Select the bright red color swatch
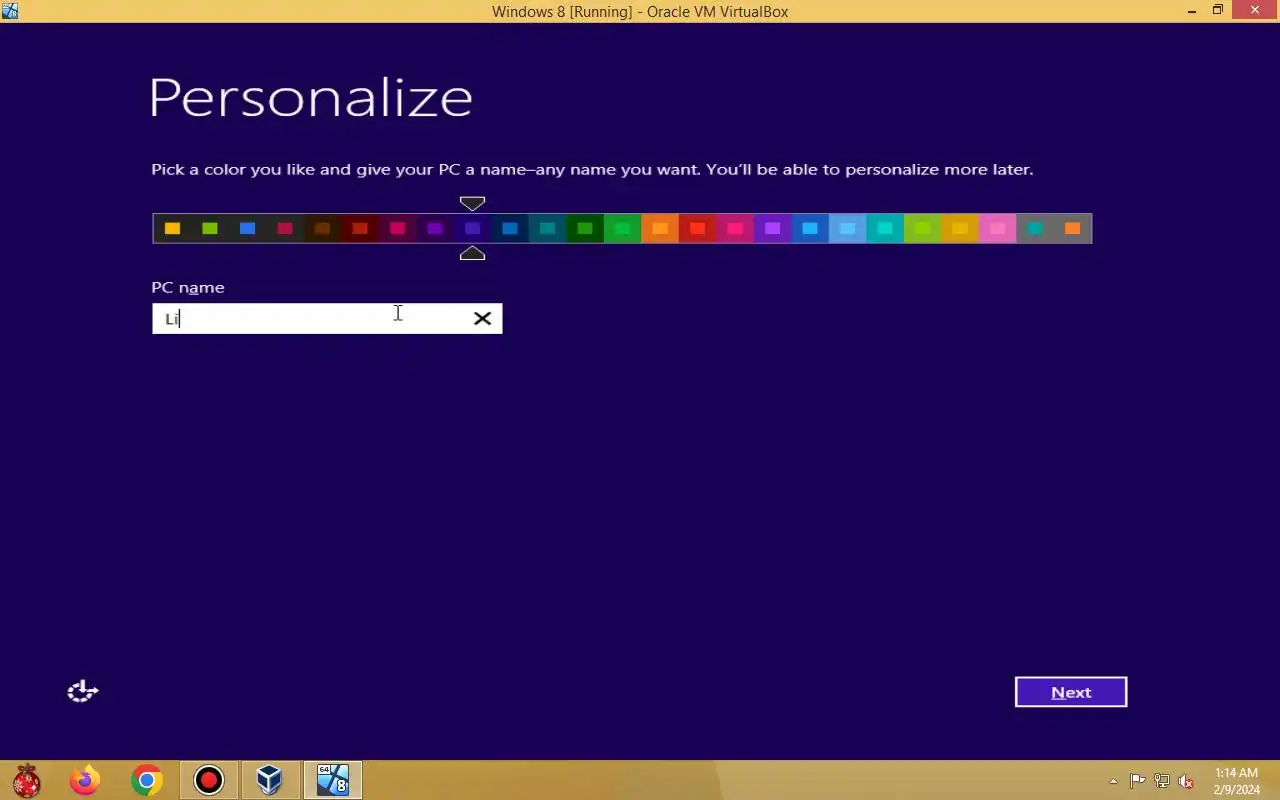This screenshot has height=800, width=1280. pyautogui.click(x=697, y=229)
